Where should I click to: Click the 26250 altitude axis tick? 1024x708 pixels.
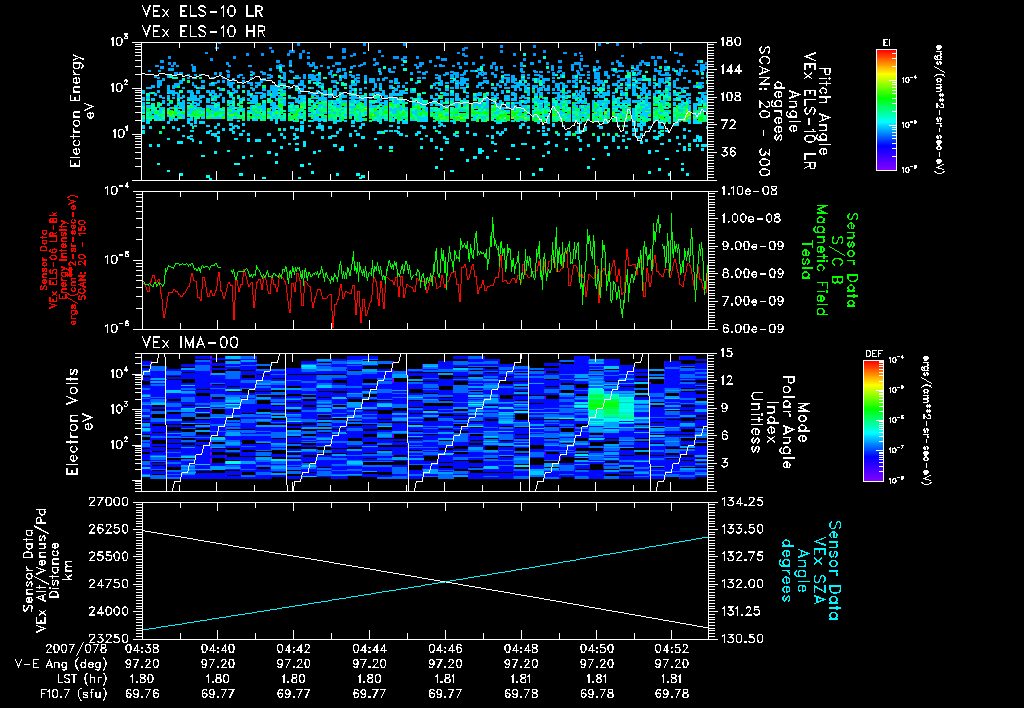coord(110,529)
